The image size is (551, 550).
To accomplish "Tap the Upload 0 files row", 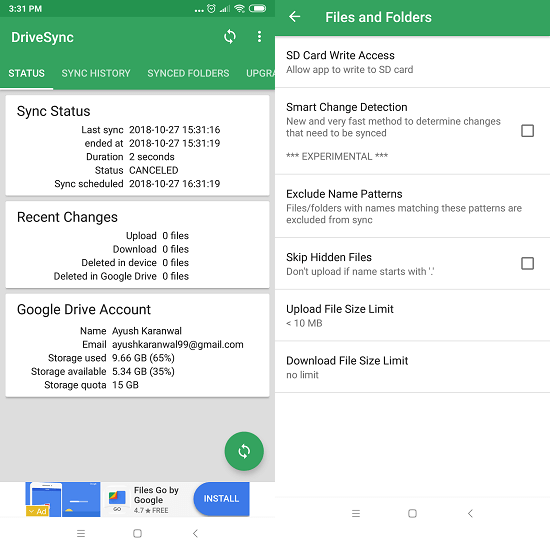I will click(x=157, y=235).
